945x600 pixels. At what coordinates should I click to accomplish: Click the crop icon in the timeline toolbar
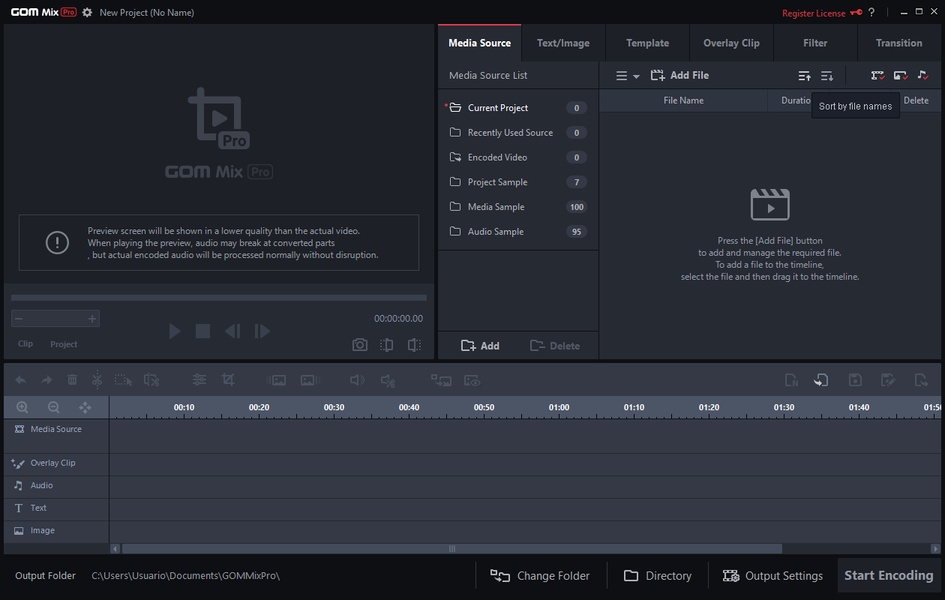click(228, 380)
